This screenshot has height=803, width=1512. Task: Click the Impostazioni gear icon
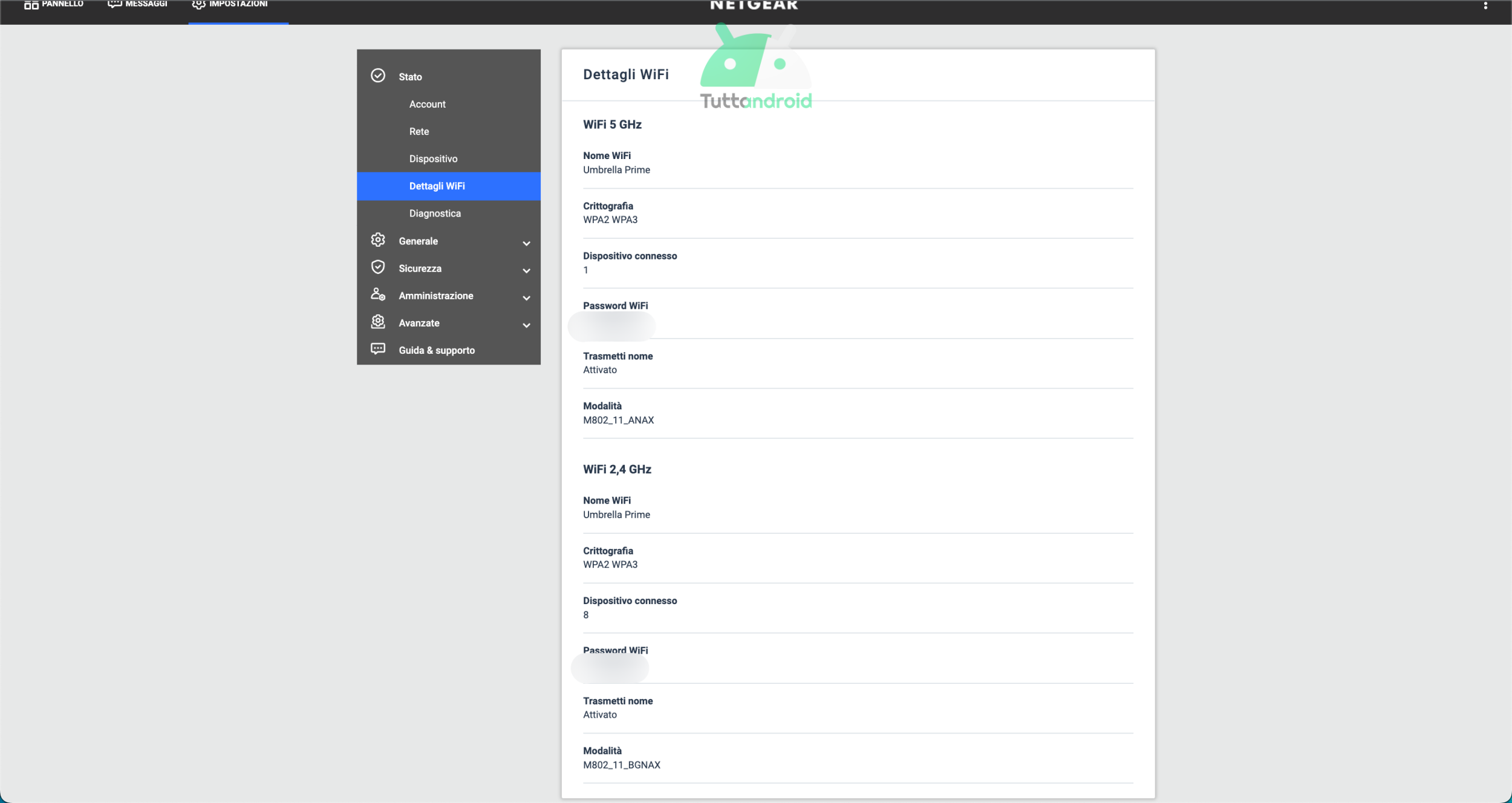click(x=198, y=5)
